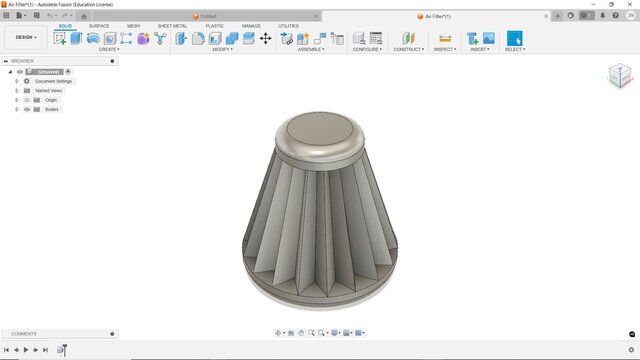The image size is (640, 360).
Task: Play the design timeline
Action: pos(26,350)
